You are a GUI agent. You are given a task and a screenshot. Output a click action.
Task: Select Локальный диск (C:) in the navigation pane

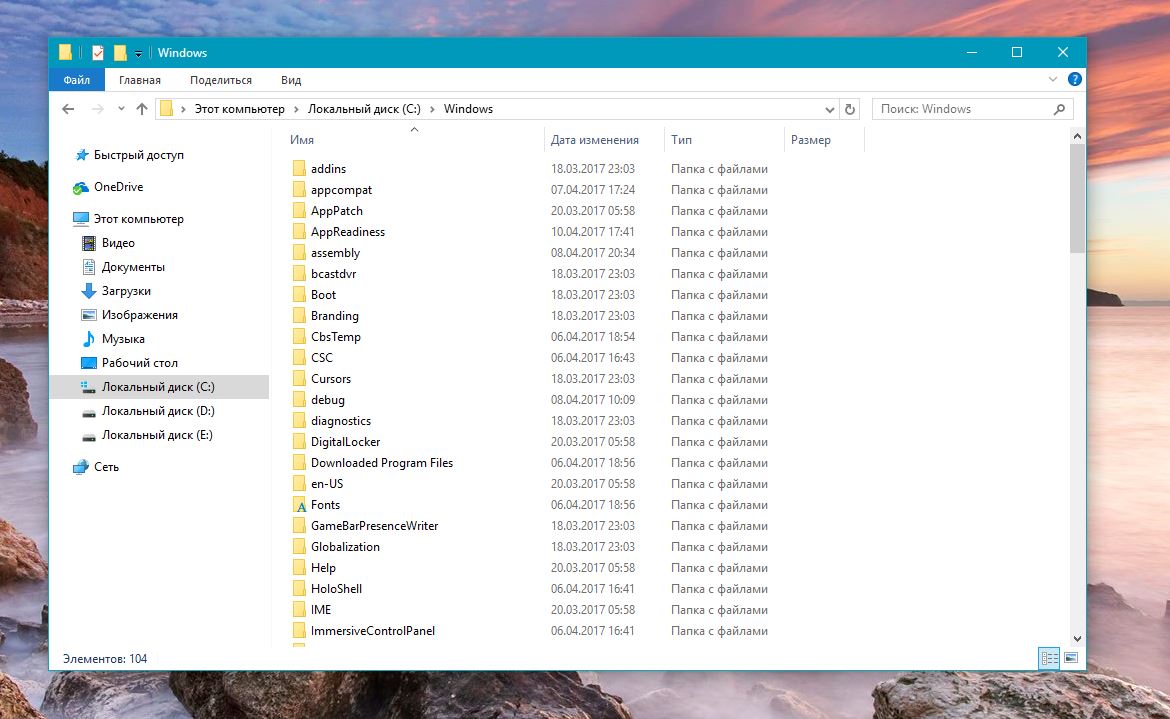(x=159, y=387)
